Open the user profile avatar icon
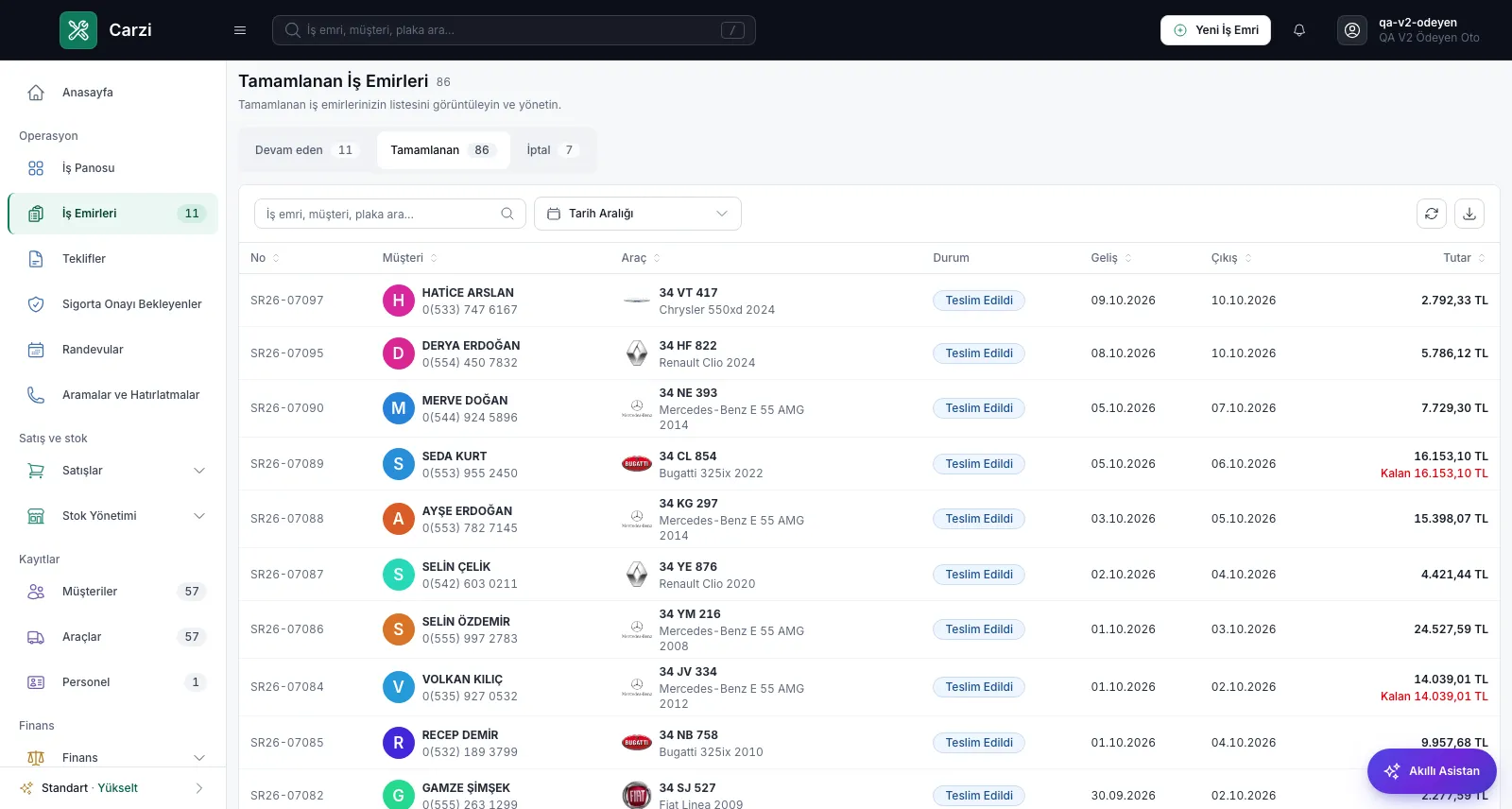 click(x=1352, y=30)
